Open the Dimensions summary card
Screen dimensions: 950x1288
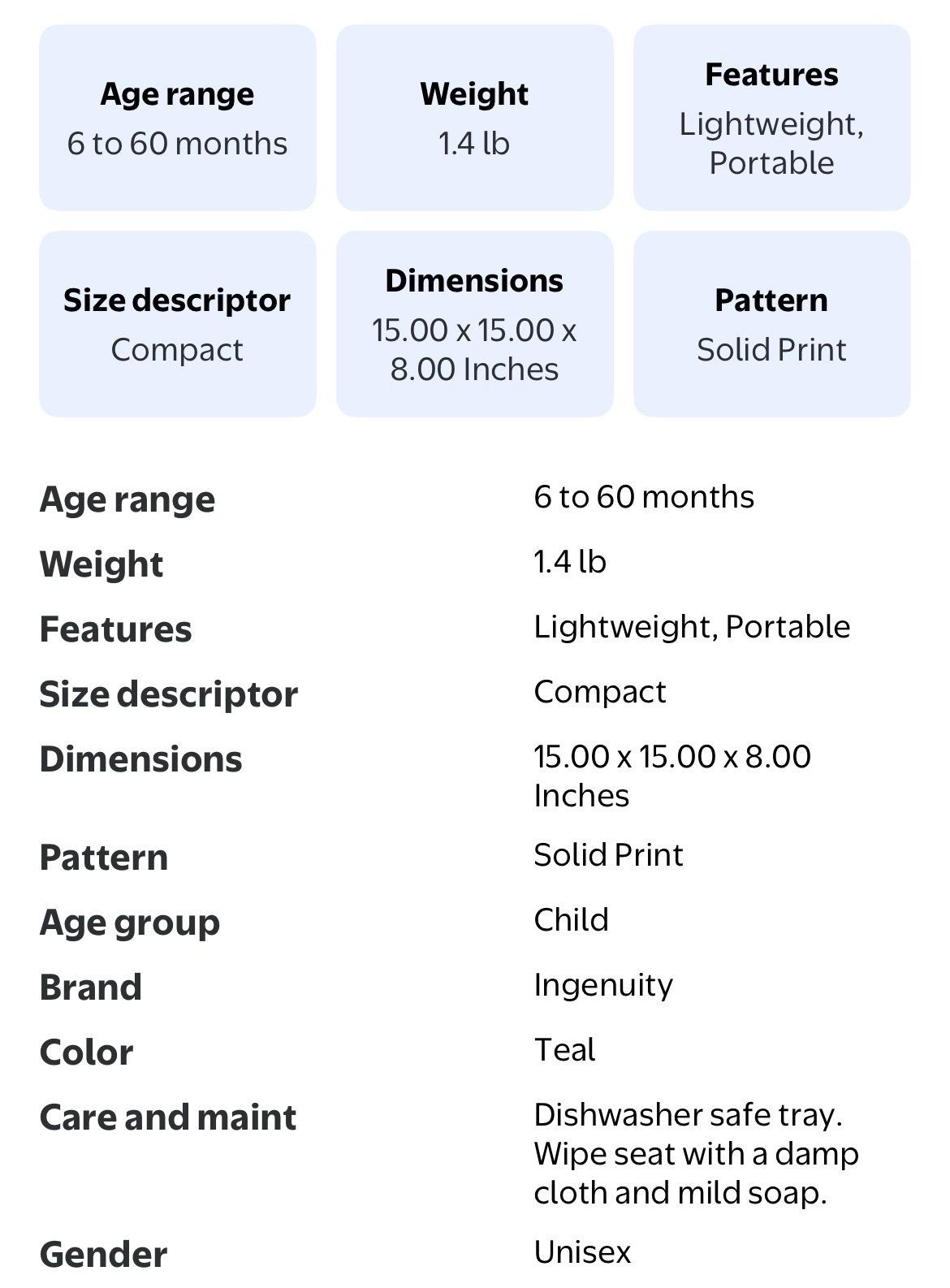click(474, 324)
